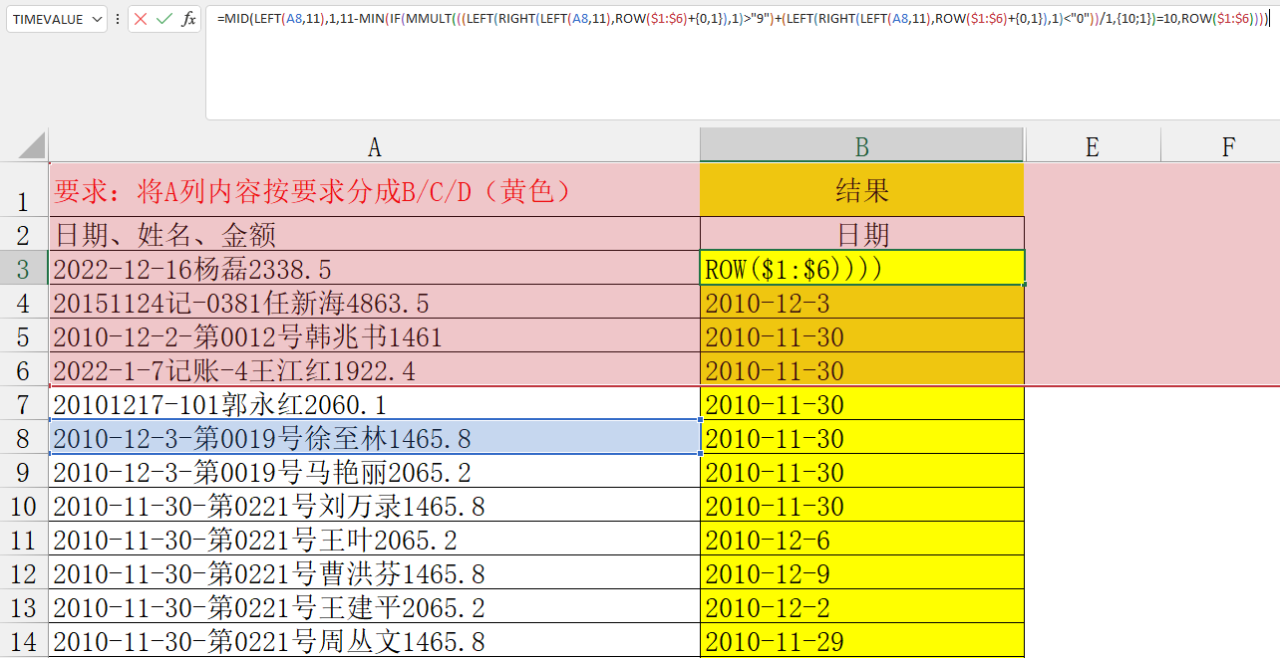The height and width of the screenshot is (658, 1280).
Task: Select row 12 header
Action: tap(24, 574)
